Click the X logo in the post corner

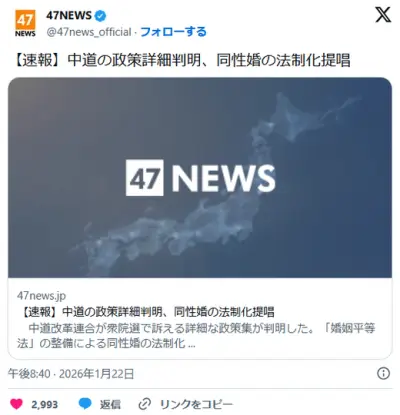(383, 15)
